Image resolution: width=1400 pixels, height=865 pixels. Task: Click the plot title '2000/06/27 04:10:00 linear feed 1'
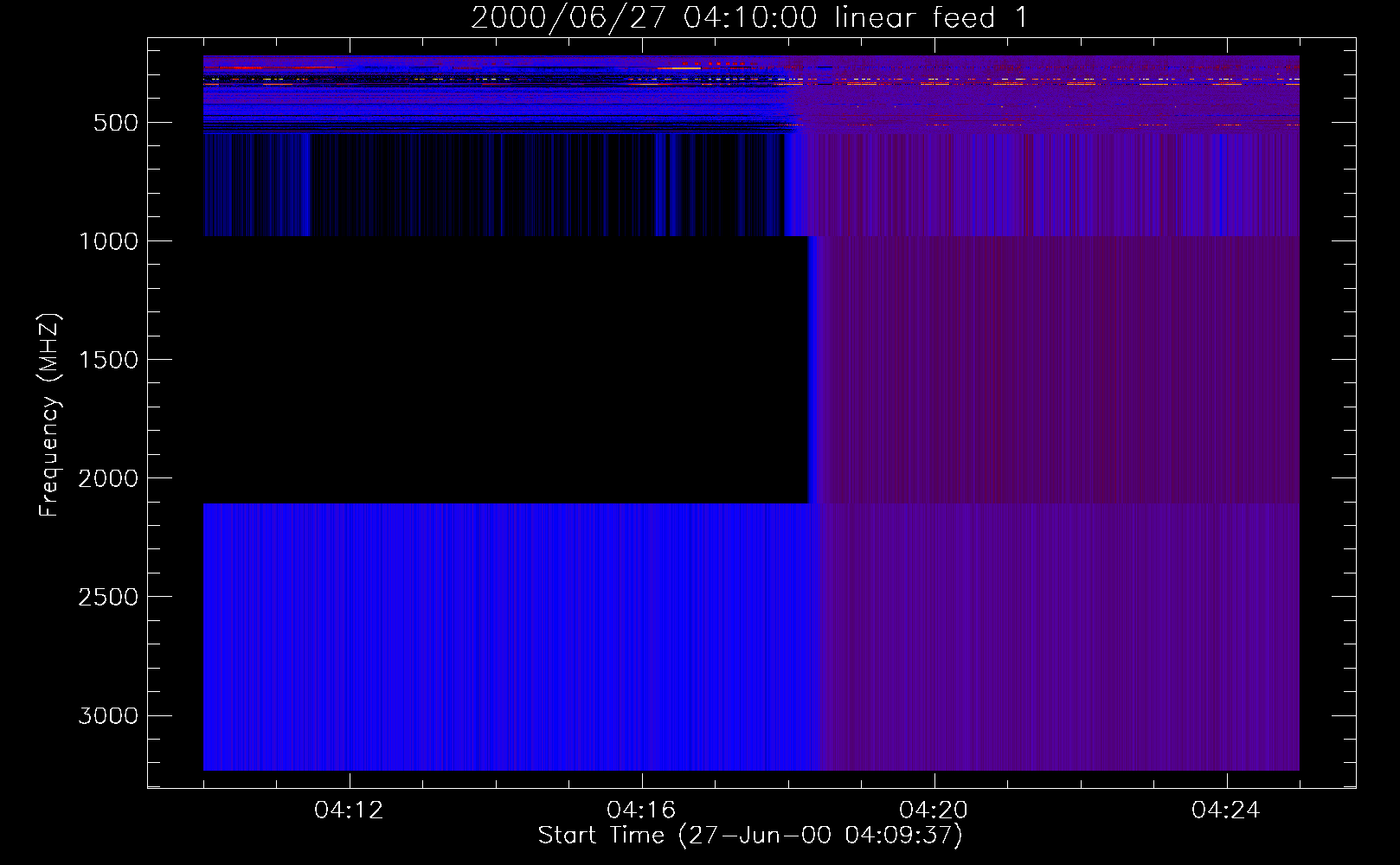[x=749, y=18]
